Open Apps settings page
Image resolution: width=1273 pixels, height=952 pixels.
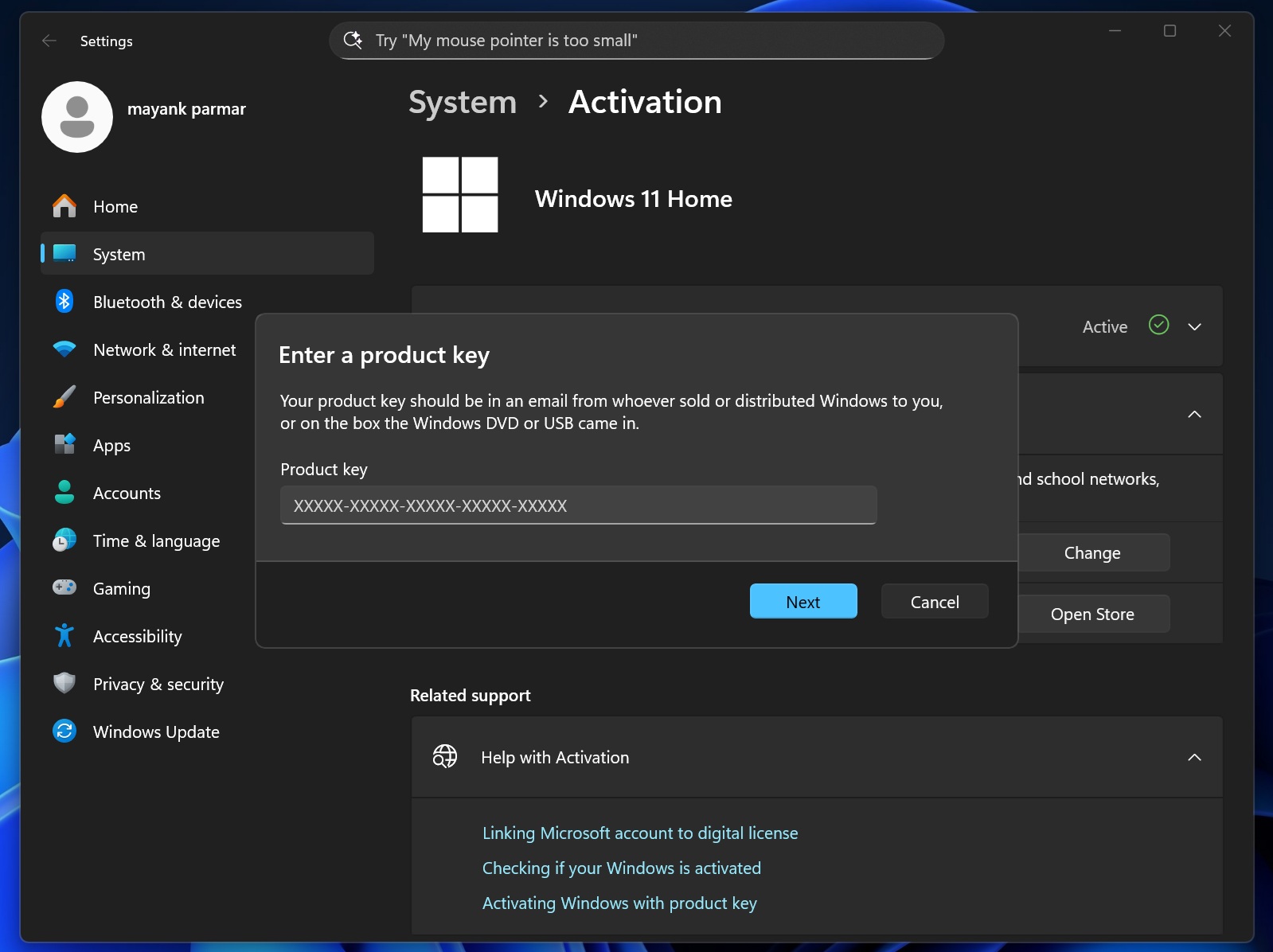click(148, 445)
